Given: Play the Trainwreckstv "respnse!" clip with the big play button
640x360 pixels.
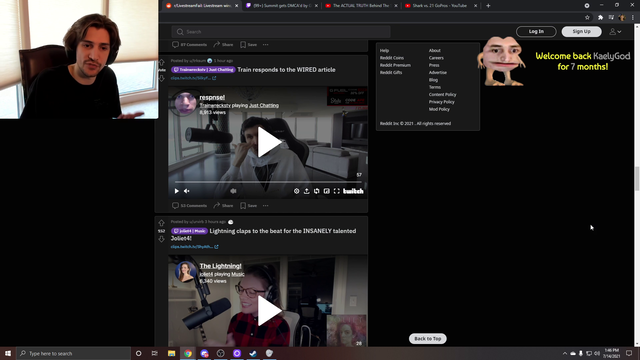Looking at the screenshot, I should [269, 142].
